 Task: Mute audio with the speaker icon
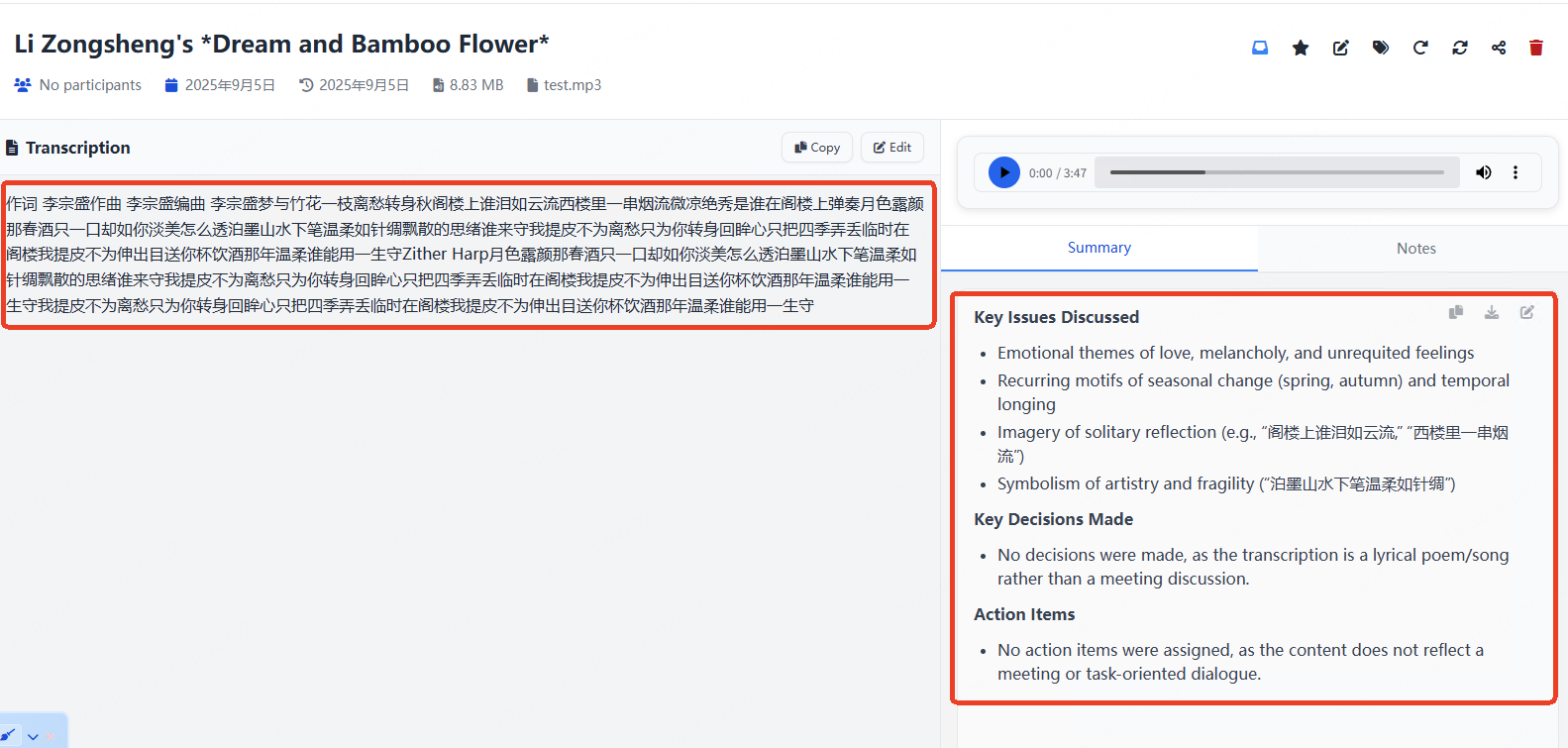point(1484,172)
